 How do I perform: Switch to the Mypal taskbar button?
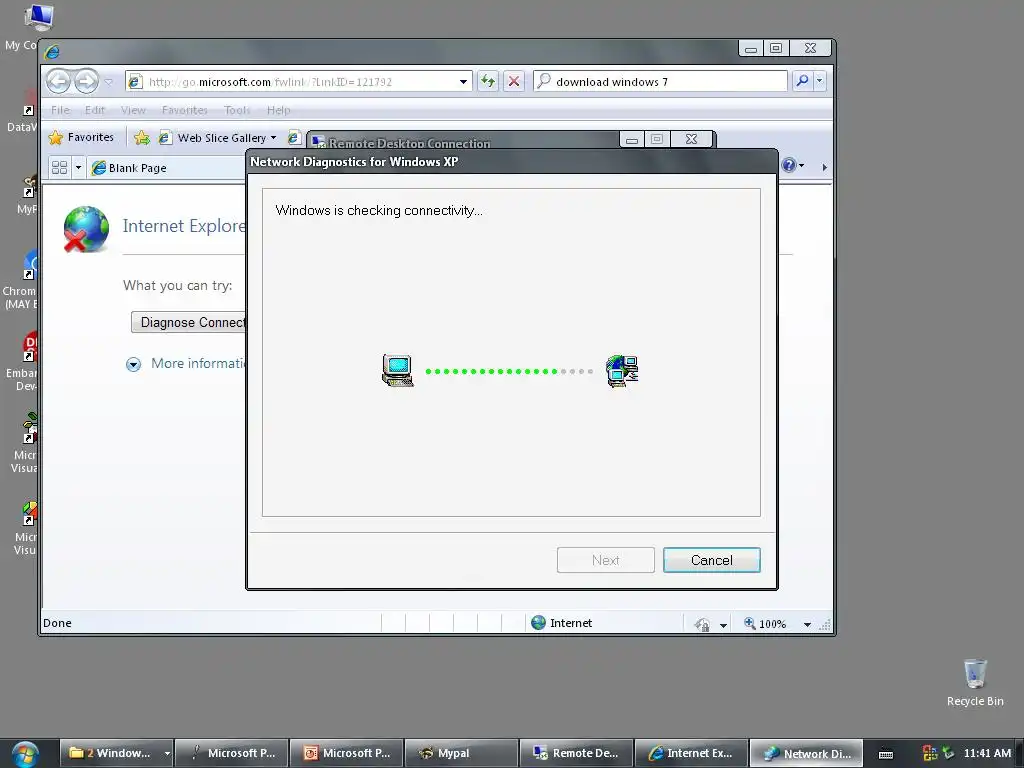[461, 753]
